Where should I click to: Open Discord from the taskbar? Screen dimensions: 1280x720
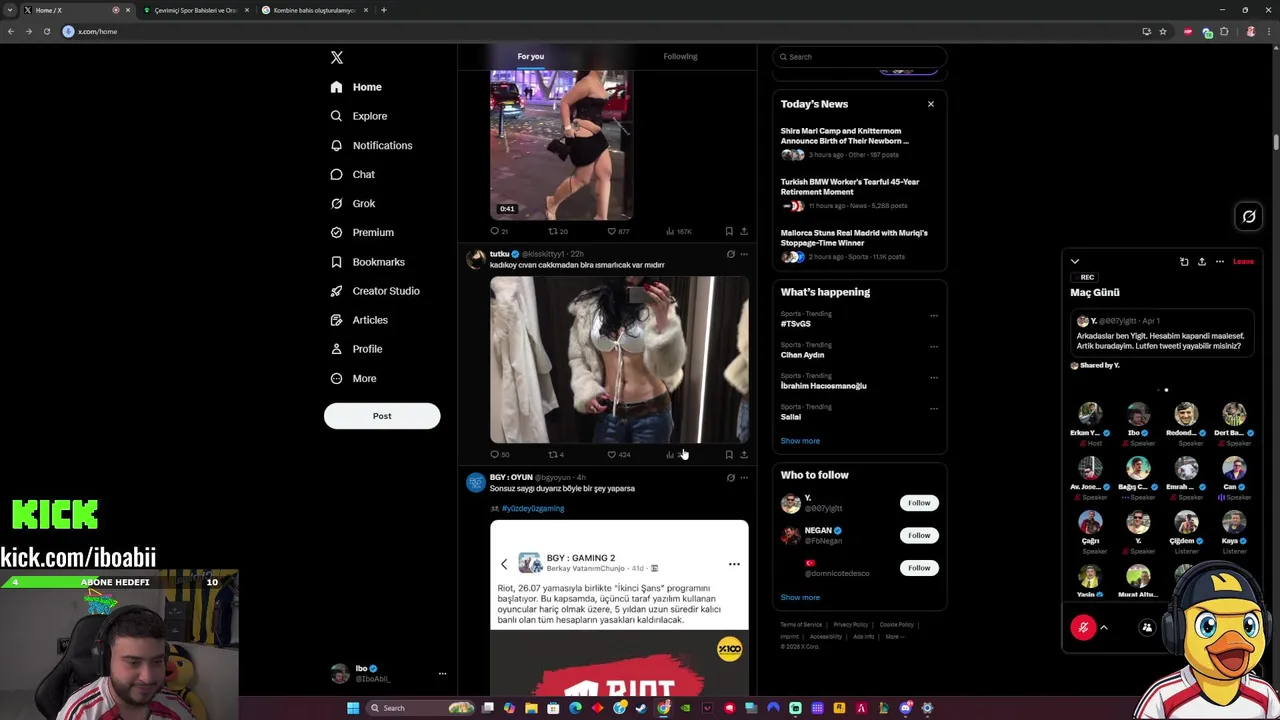[x=905, y=708]
